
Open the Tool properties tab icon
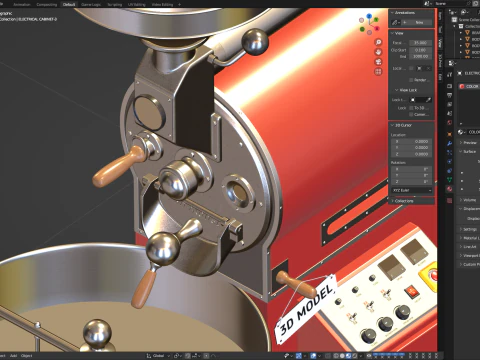coord(449,74)
